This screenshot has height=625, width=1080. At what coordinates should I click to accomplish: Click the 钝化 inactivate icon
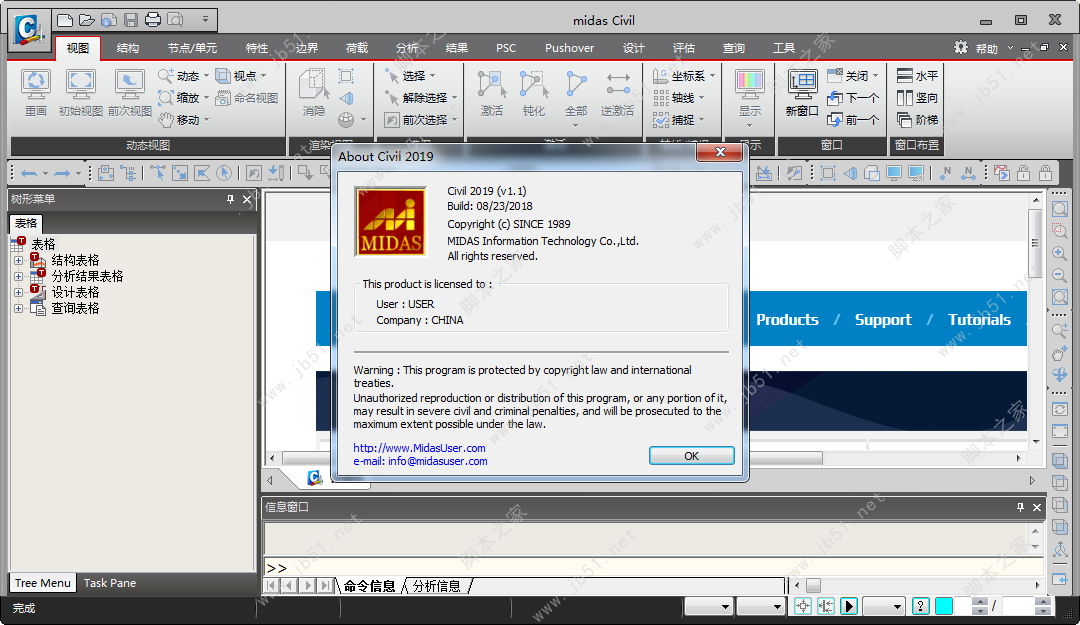pyautogui.click(x=534, y=92)
